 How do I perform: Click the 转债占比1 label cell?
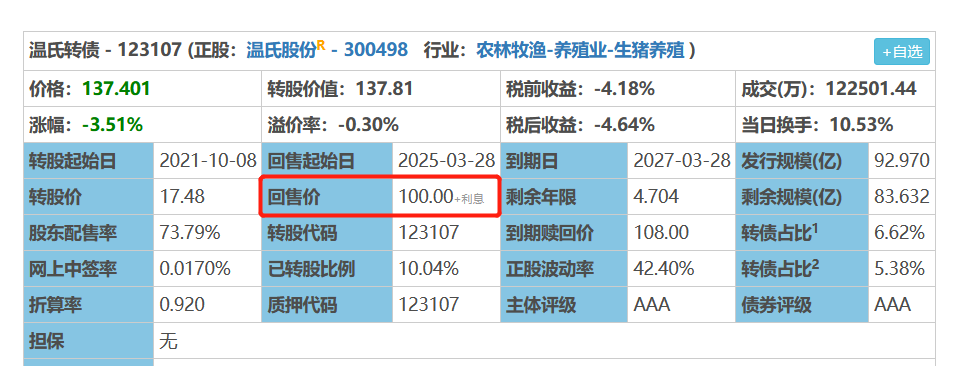[x=802, y=233]
